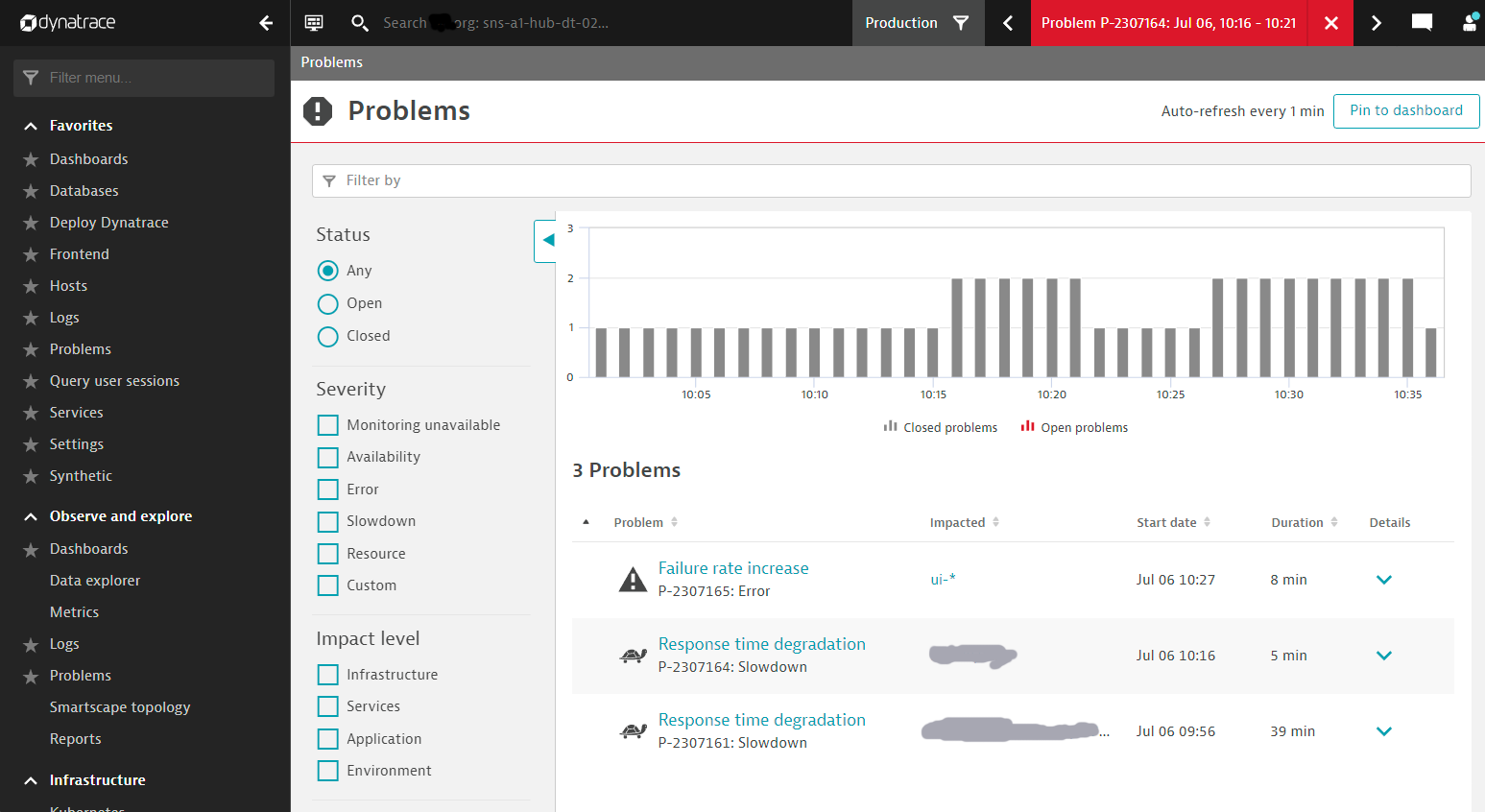Click the Production filter funnel icon
This screenshot has height=812, width=1485.
(961, 23)
